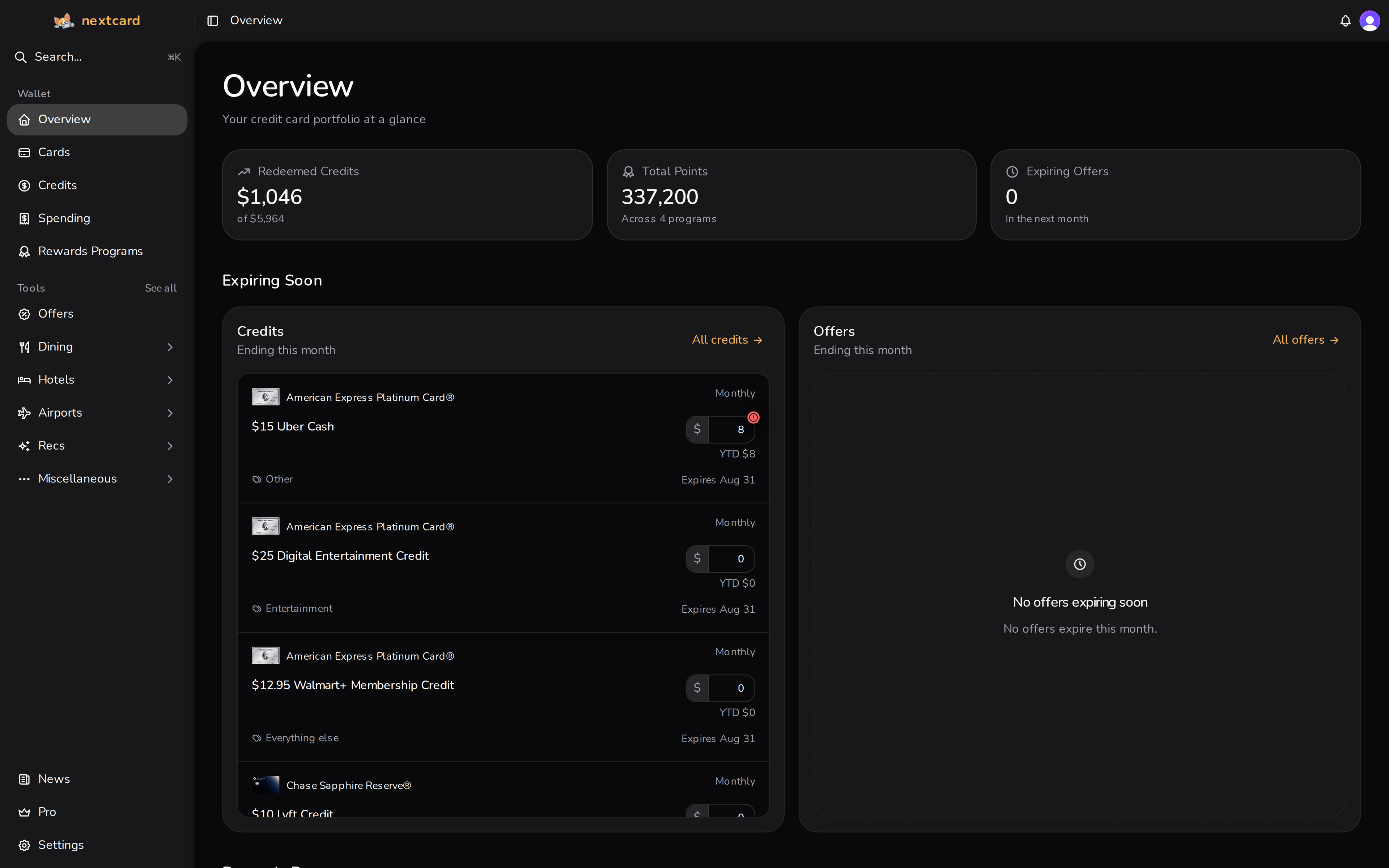1389x868 pixels.
Task: Open the Pro upgrade page
Action: tap(97, 812)
